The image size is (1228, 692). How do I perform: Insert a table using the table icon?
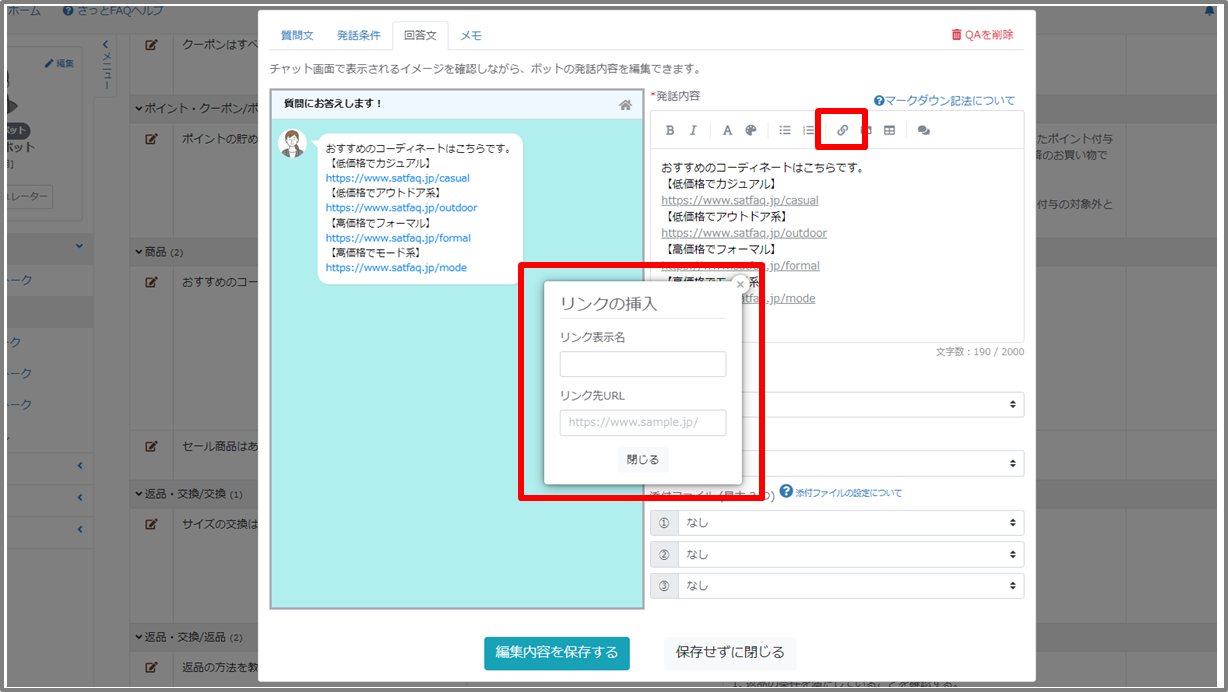click(889, 130)
